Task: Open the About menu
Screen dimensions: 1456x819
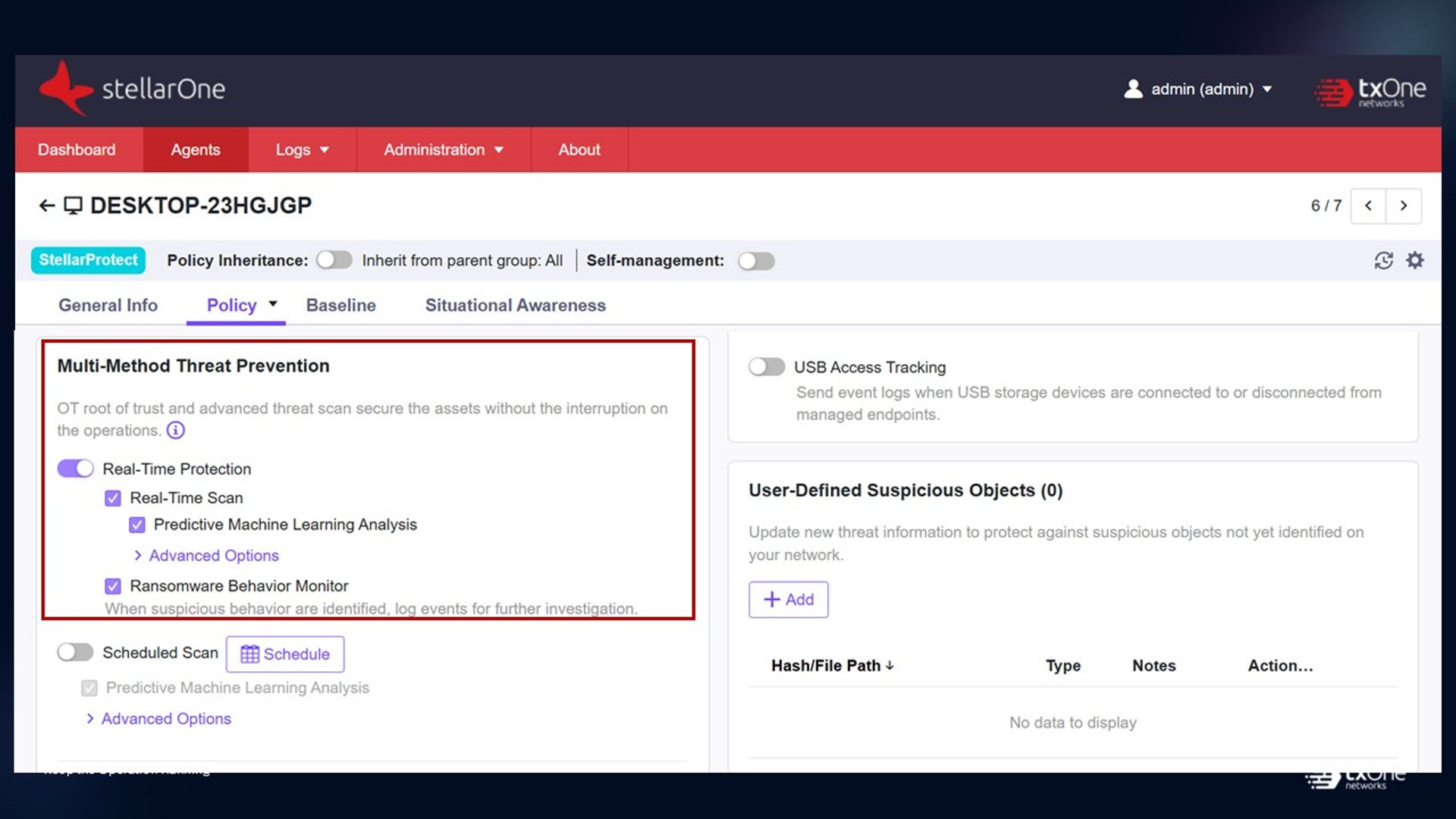Action: coord(579,149)
